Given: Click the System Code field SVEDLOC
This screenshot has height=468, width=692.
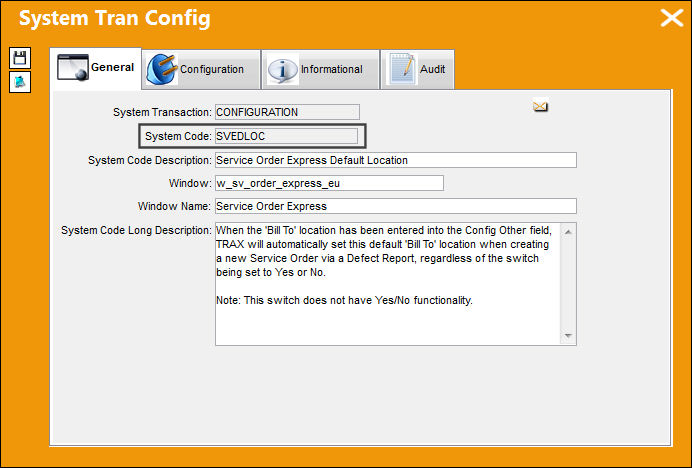Looking at the screenshot, I should [286, 136].
